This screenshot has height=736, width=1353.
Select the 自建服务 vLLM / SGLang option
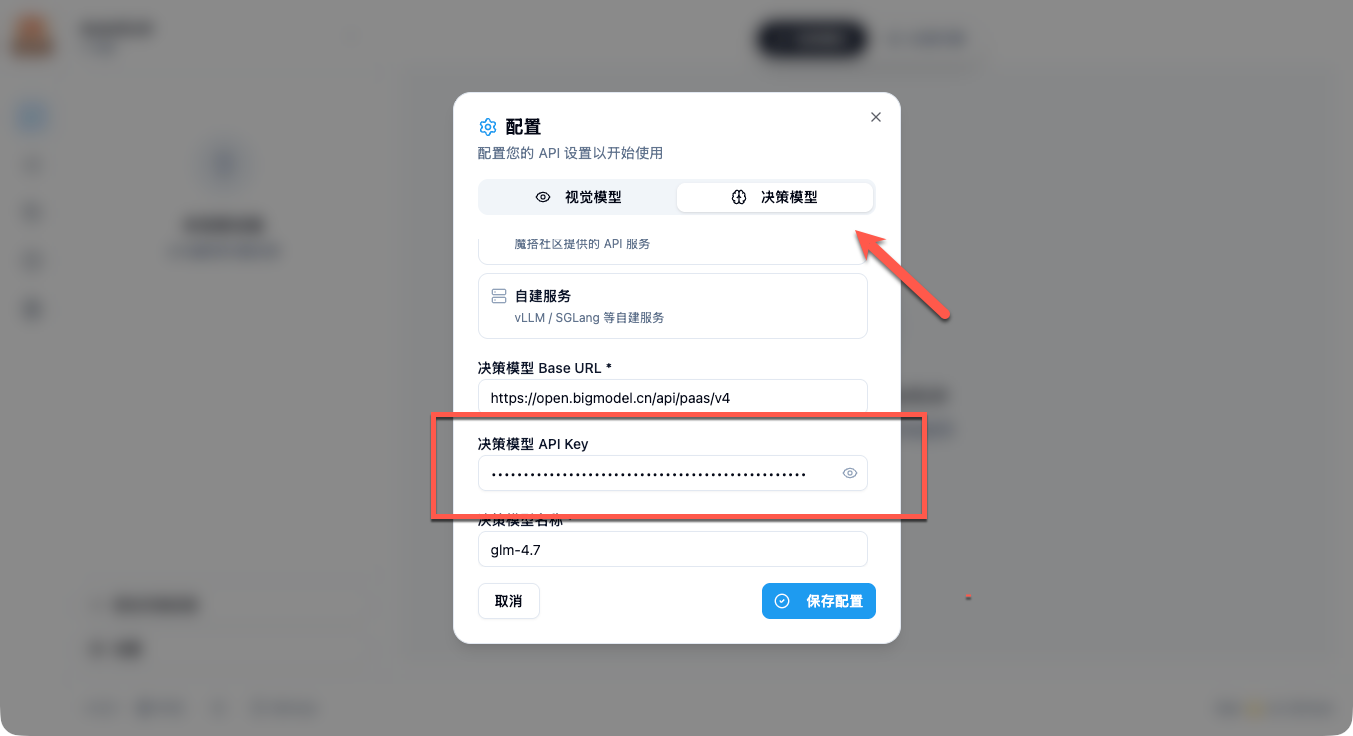click(673, 306)
